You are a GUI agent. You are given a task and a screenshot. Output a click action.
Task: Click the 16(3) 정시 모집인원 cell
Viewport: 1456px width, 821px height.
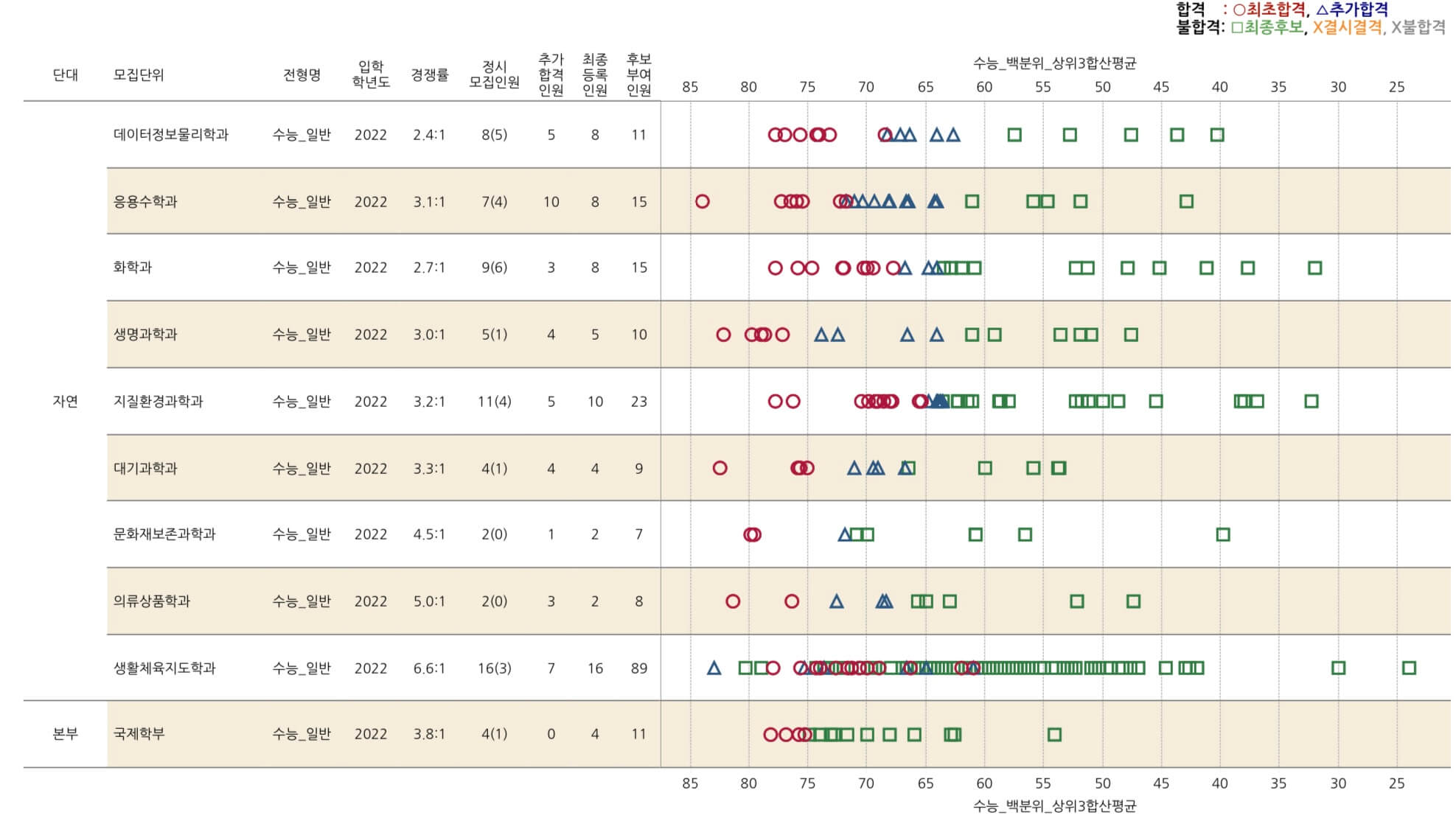click(494, 668)
